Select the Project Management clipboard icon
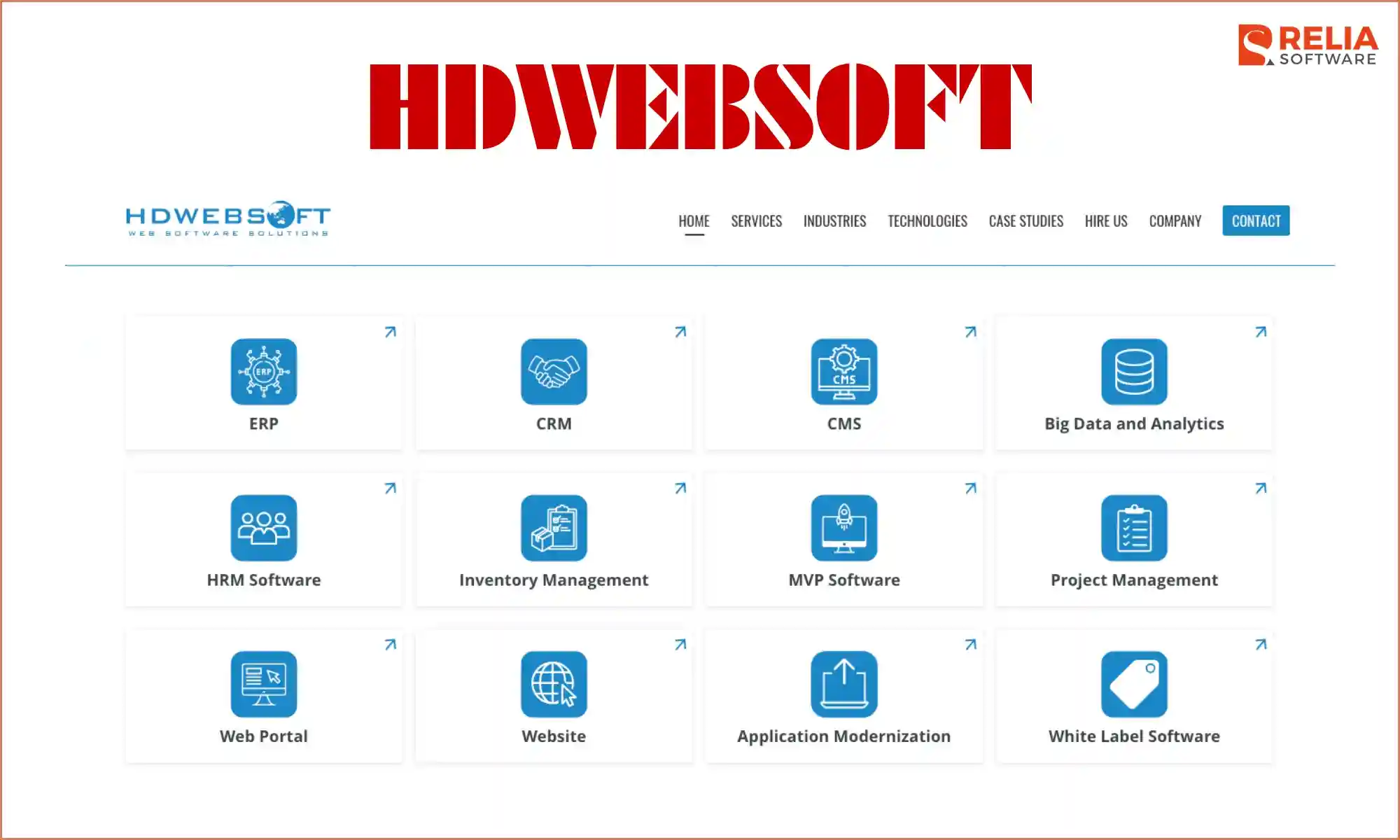The image size is (1400, 840). [1133, 528]
